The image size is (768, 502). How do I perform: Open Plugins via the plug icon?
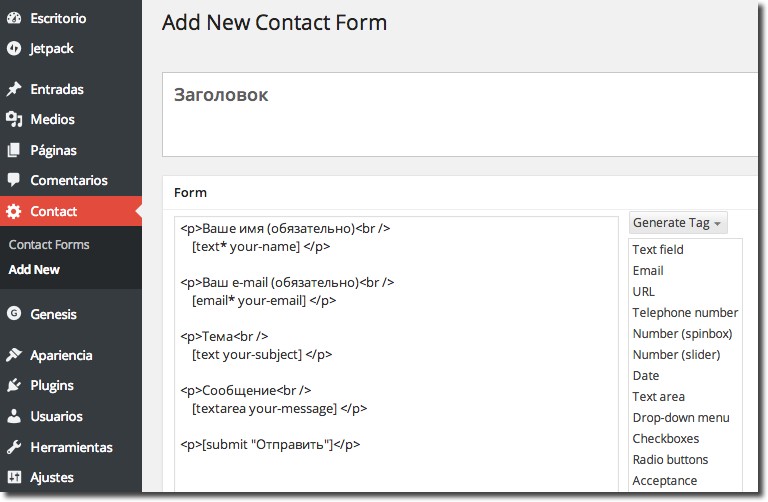[x=14, y=385]
